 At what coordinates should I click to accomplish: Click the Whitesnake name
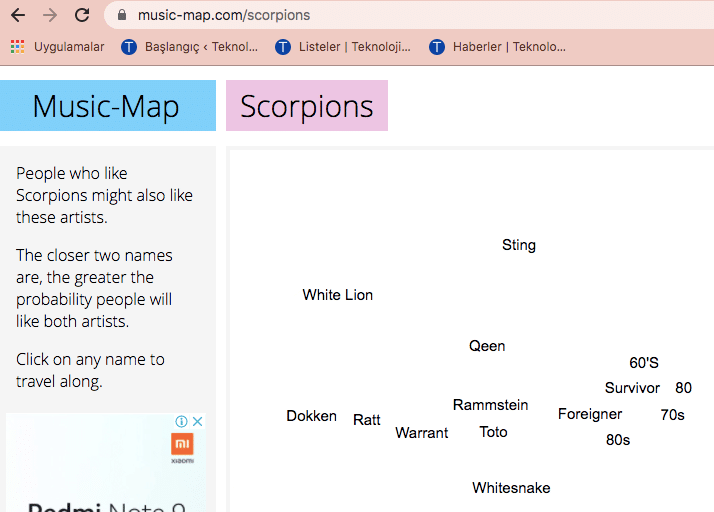coord(511,488)
